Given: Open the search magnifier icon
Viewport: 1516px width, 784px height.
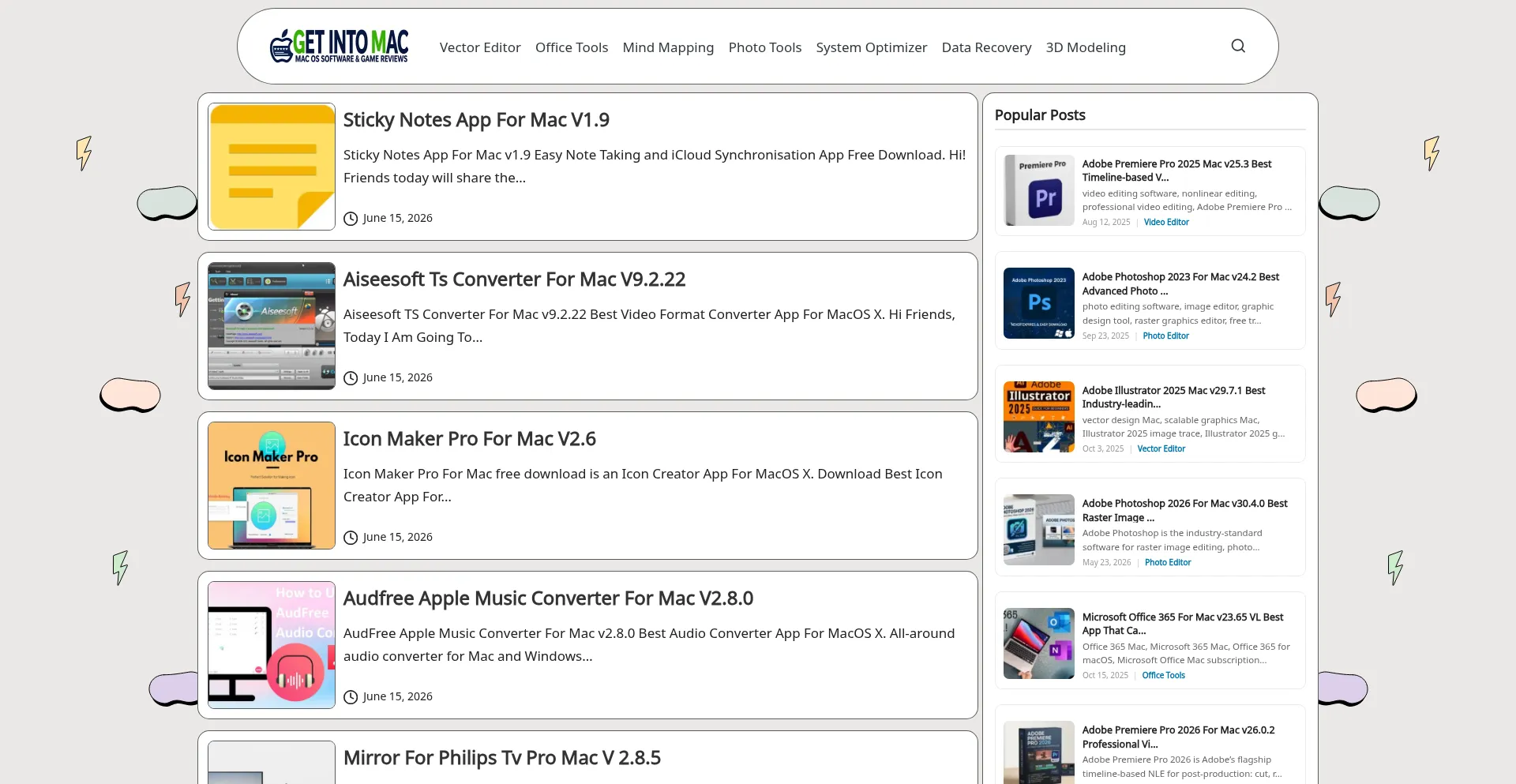Looking at the screenshot, I should click(1238, 47).
